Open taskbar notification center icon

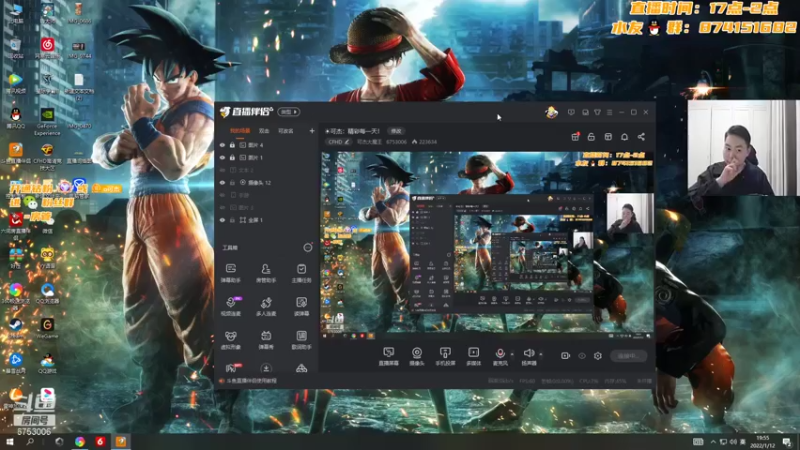(x=787, y=442)
